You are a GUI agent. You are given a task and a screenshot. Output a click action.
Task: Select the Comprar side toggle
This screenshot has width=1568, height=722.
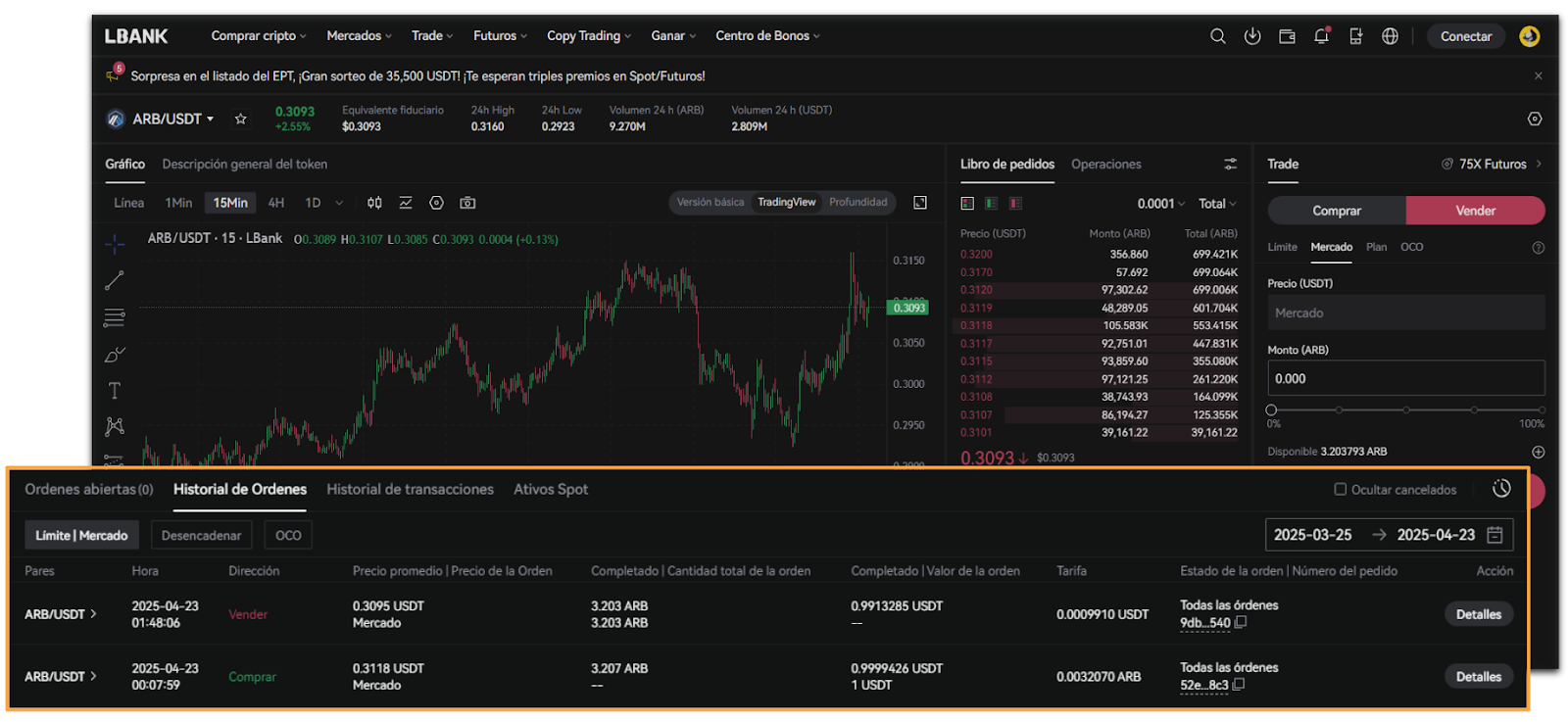pyautogui.click(x=1337, y=211)
